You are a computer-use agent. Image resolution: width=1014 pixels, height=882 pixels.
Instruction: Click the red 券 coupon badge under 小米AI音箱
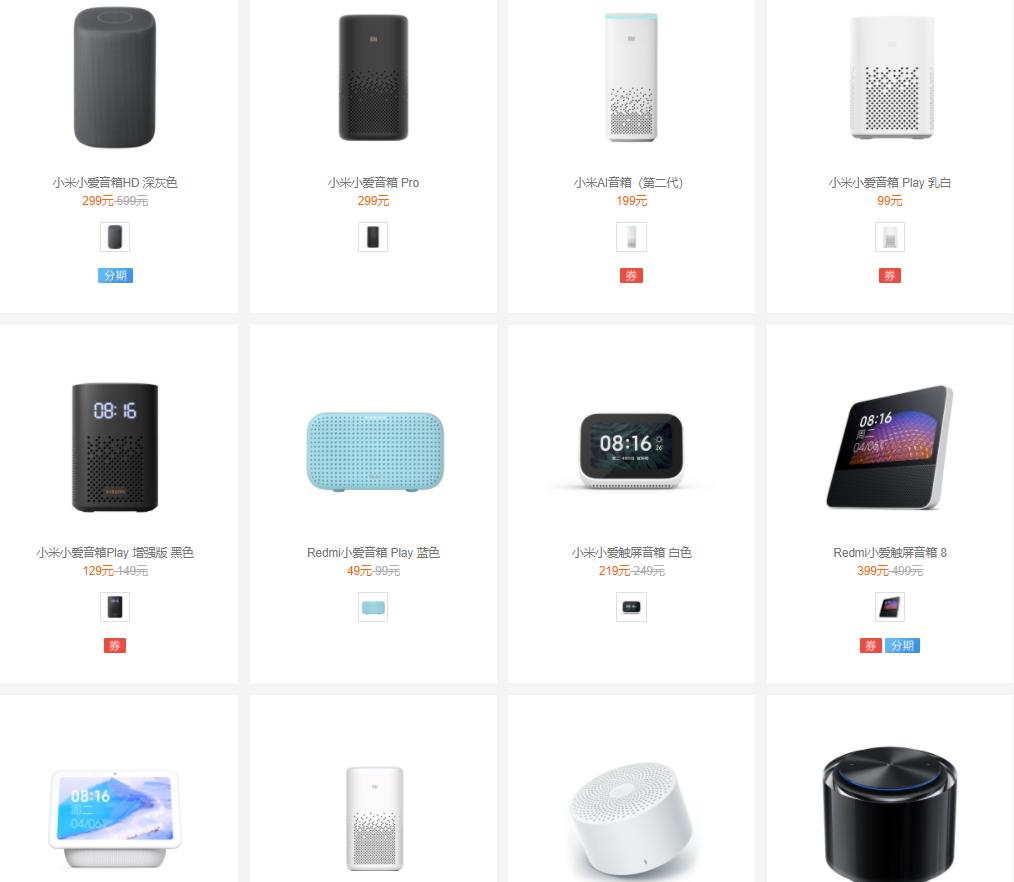point(631,275)
